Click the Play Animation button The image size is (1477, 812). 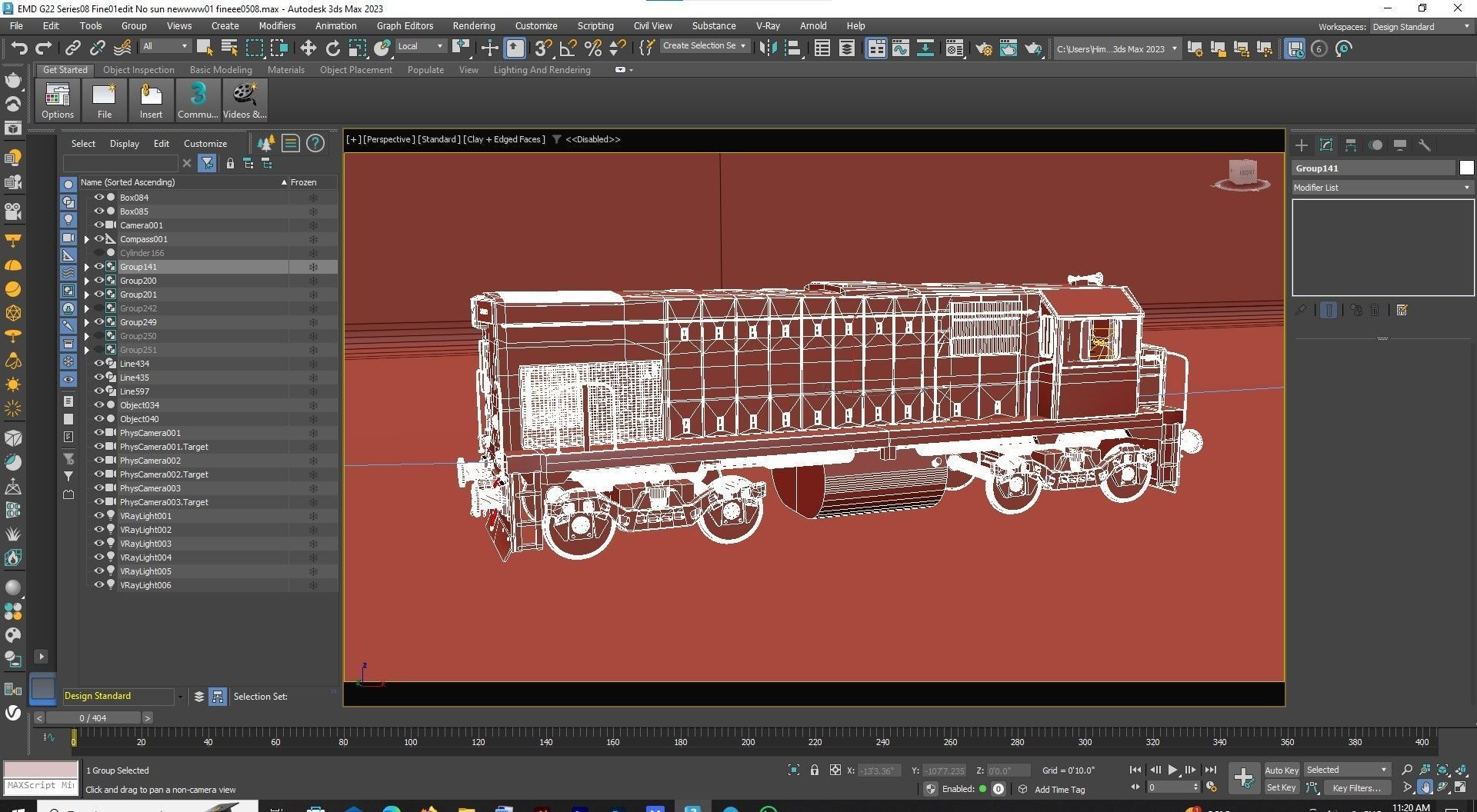[1172, 770]
